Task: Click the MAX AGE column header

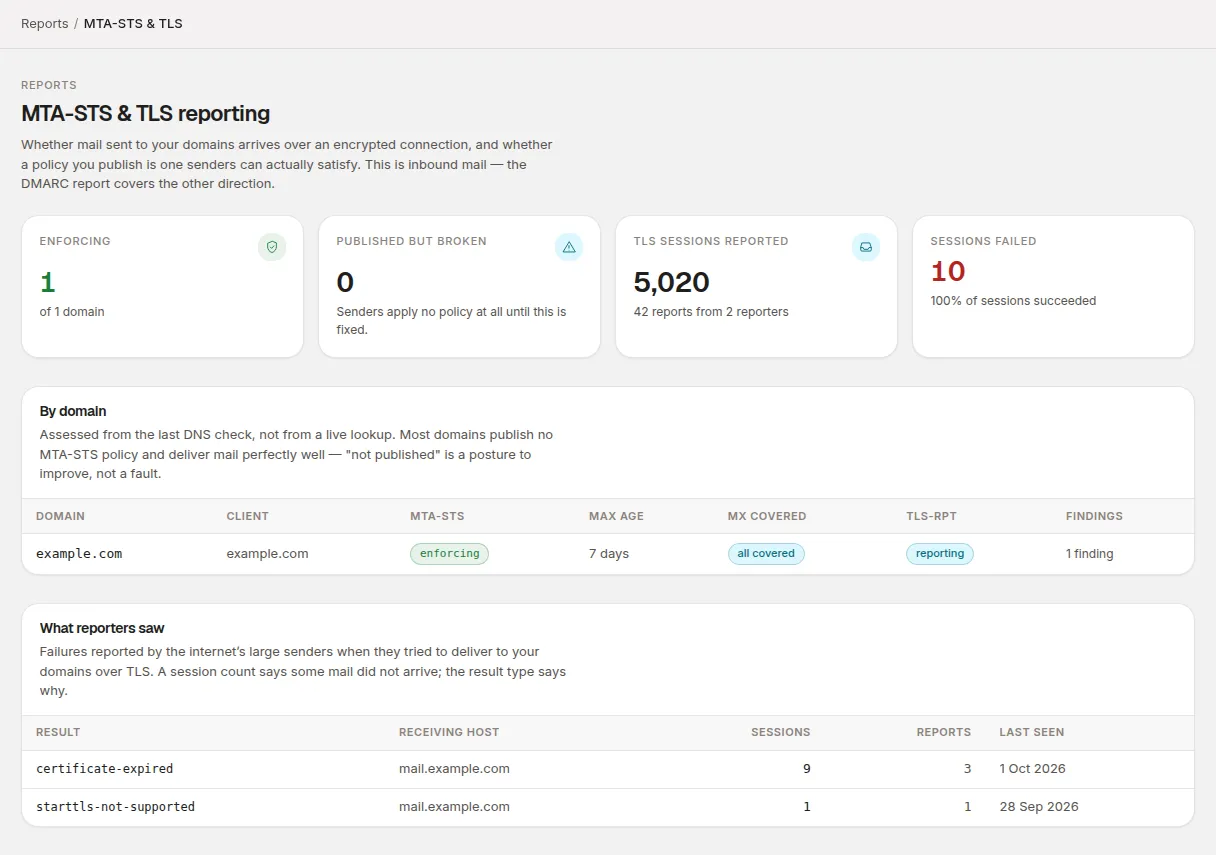Action: (x=616, y=516)
